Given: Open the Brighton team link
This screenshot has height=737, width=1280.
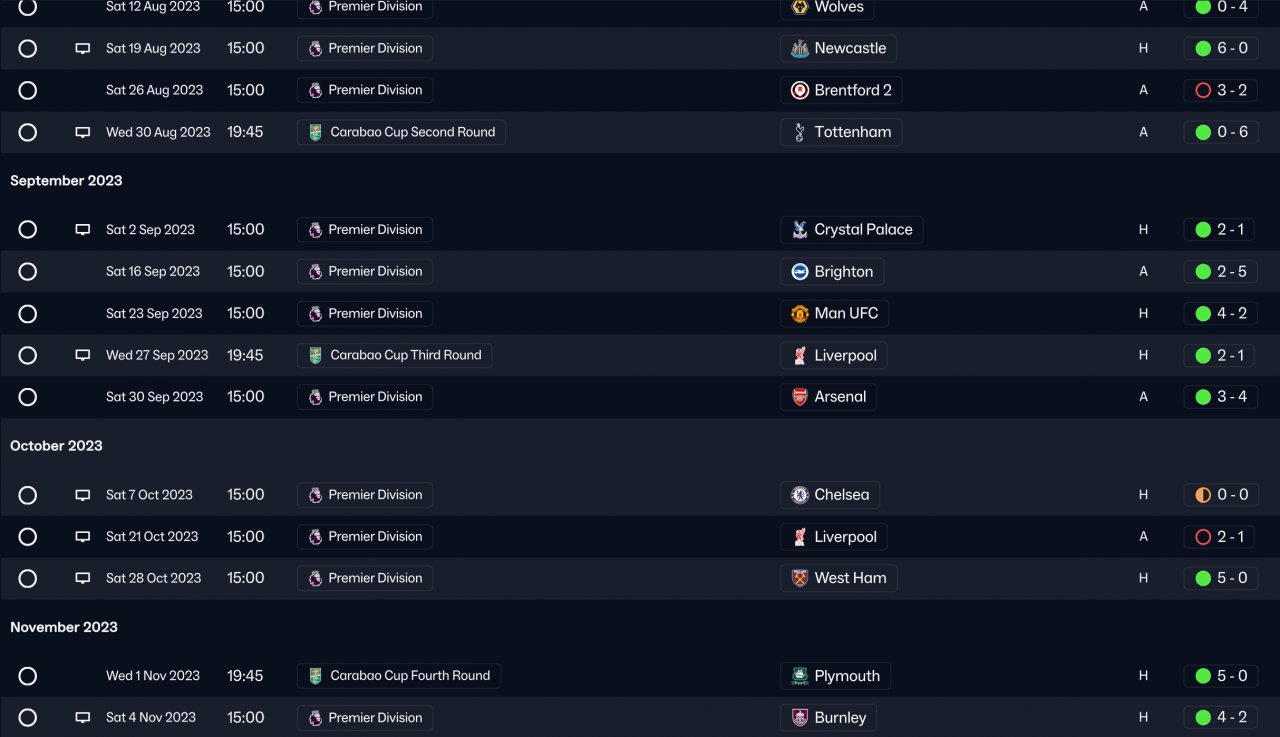Looking at the screenshot, I should (x=832, y=272).
